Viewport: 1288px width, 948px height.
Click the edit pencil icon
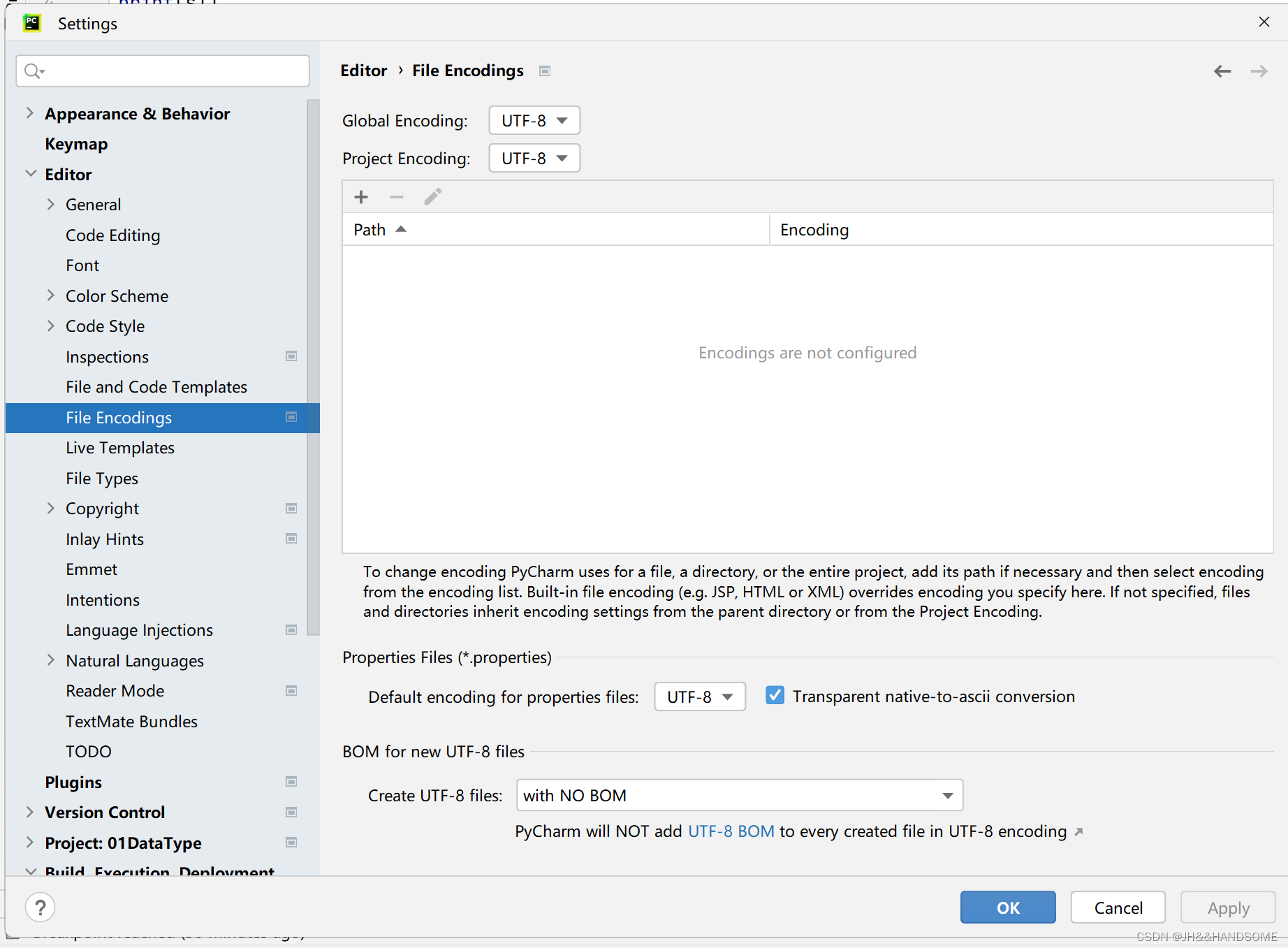coord(433,197)
